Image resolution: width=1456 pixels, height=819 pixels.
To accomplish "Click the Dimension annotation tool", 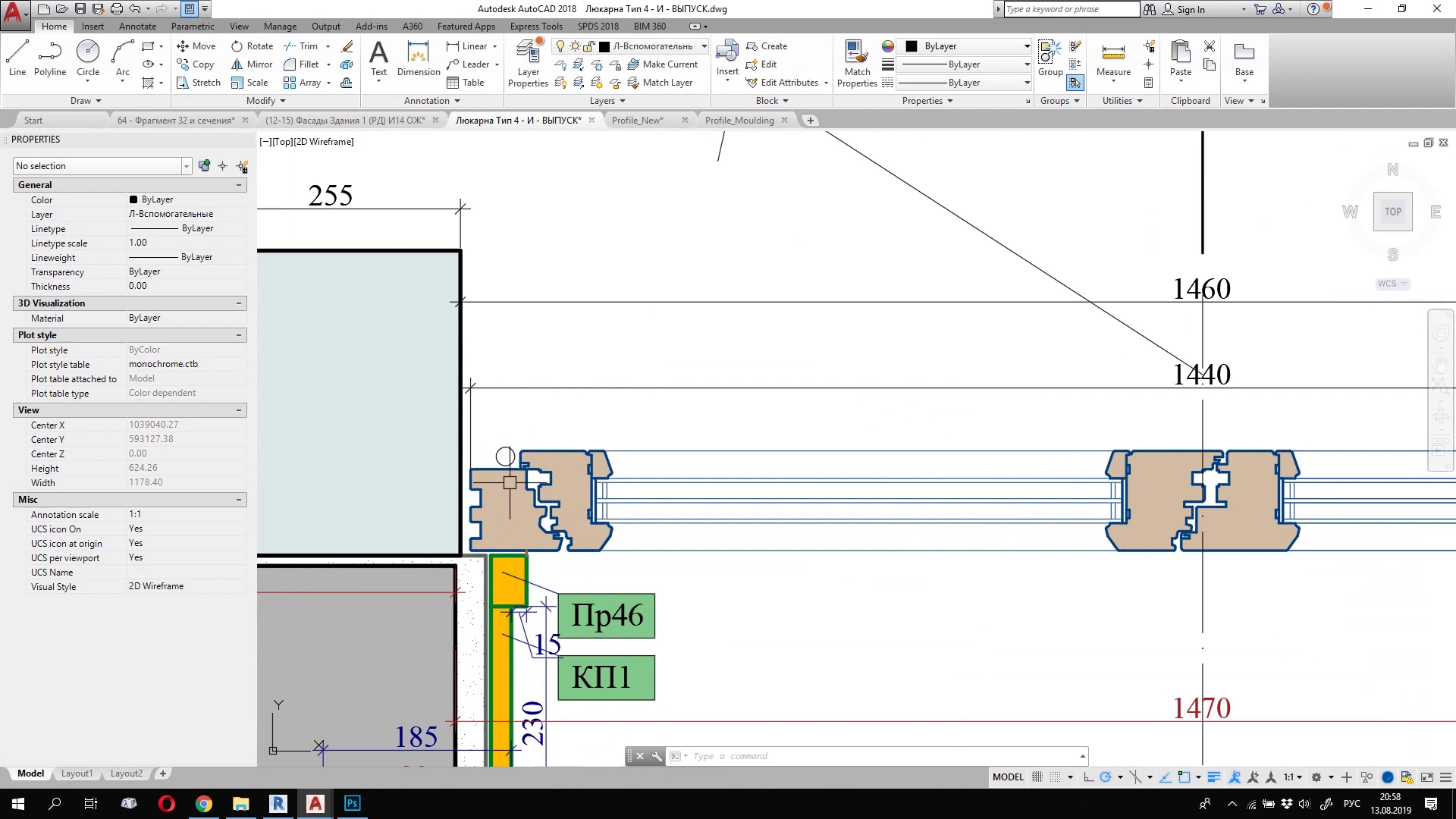I will point(419,59).
